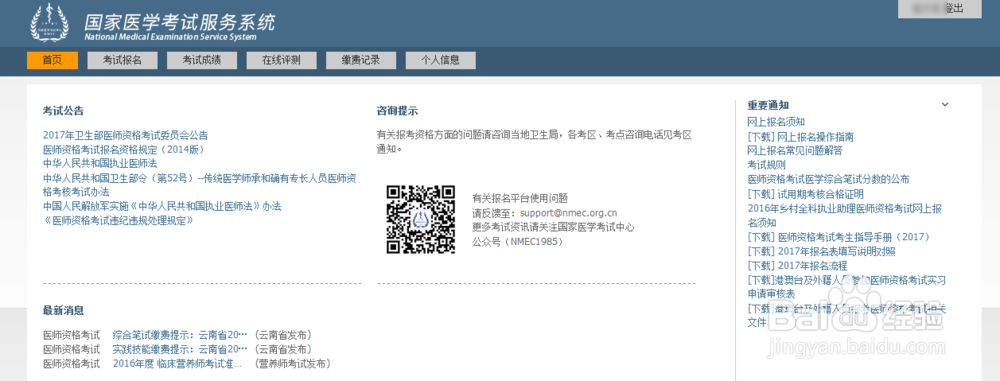Open 网上报名常见问题解答 link

(795, 151)
